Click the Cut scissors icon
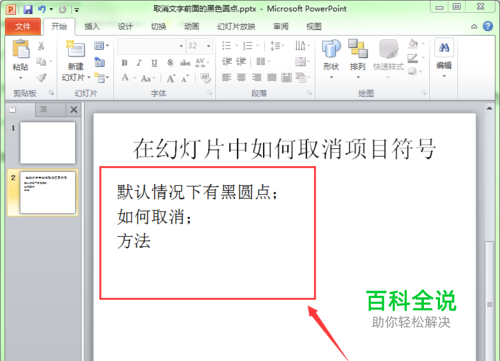The width and height of the screenshot is (500, 361). pyautogui.click(x=41, y=46)
